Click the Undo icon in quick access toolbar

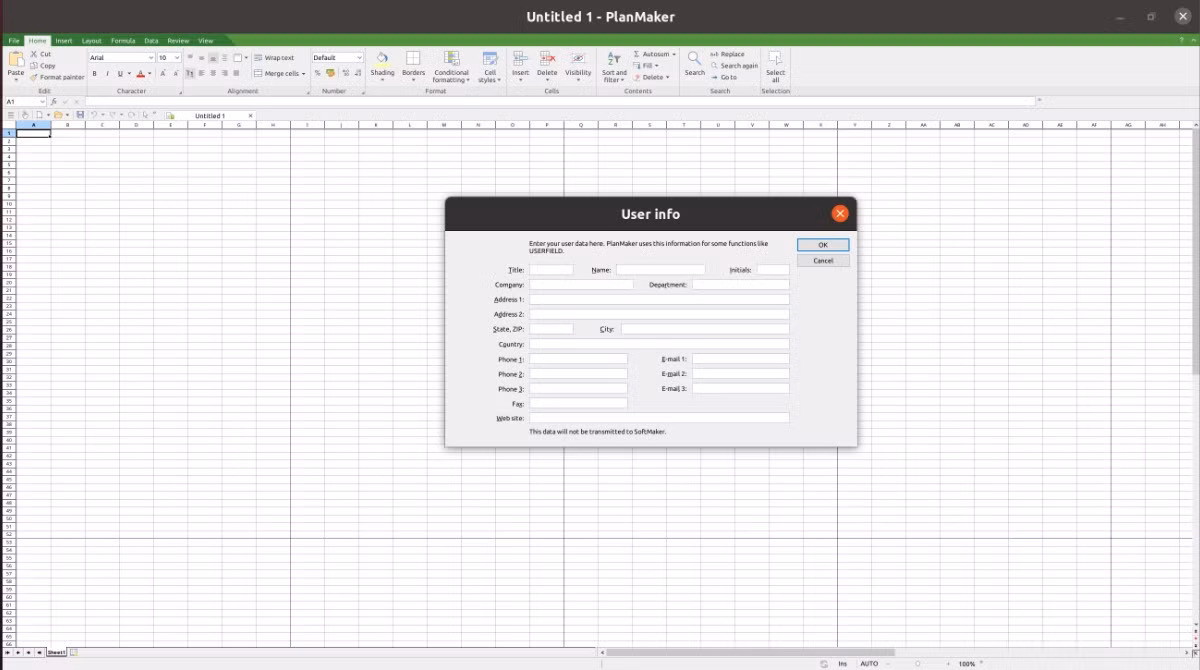tap(93, 116)
